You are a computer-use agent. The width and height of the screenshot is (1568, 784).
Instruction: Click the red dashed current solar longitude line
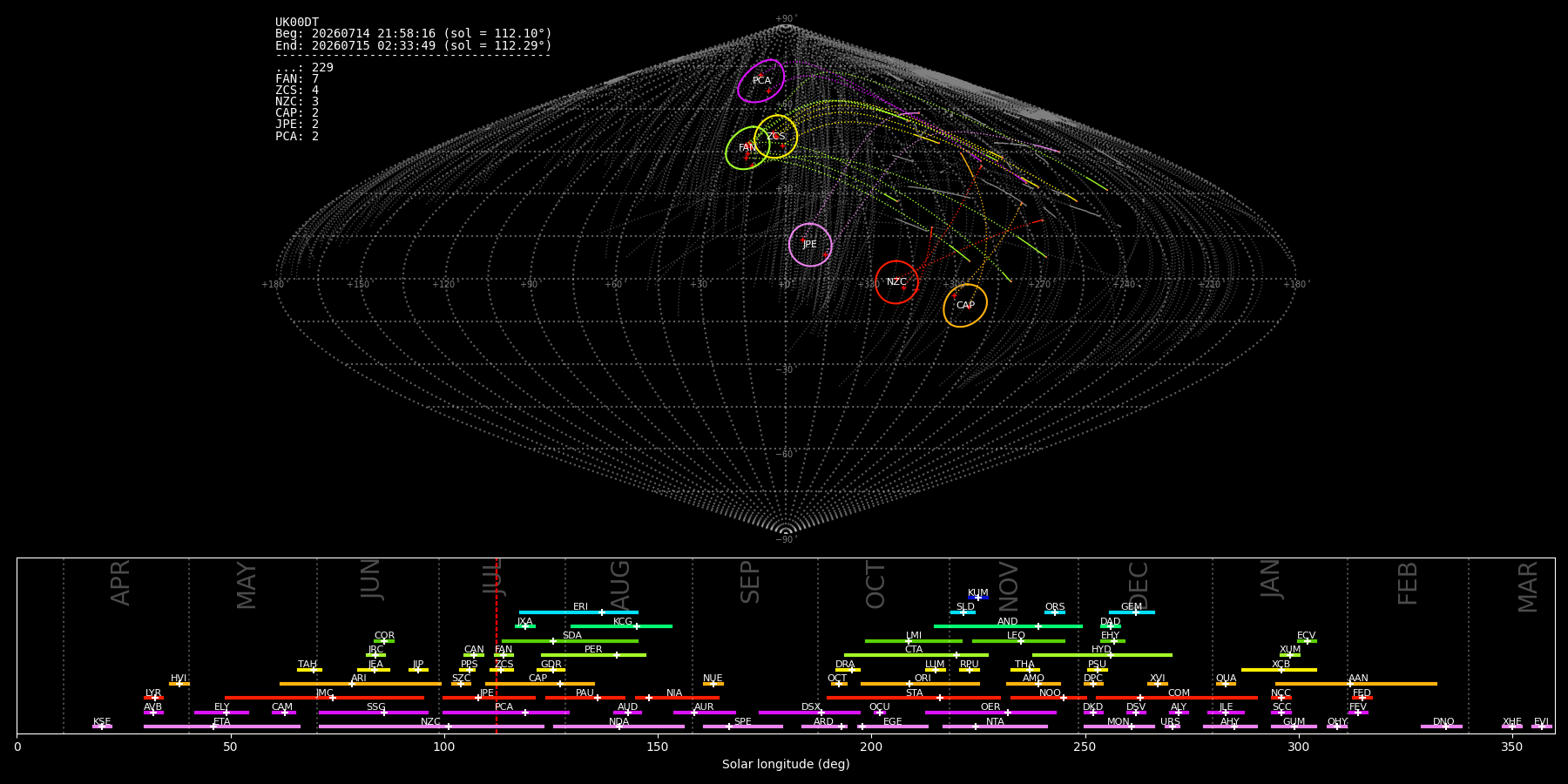click(497, 645)
